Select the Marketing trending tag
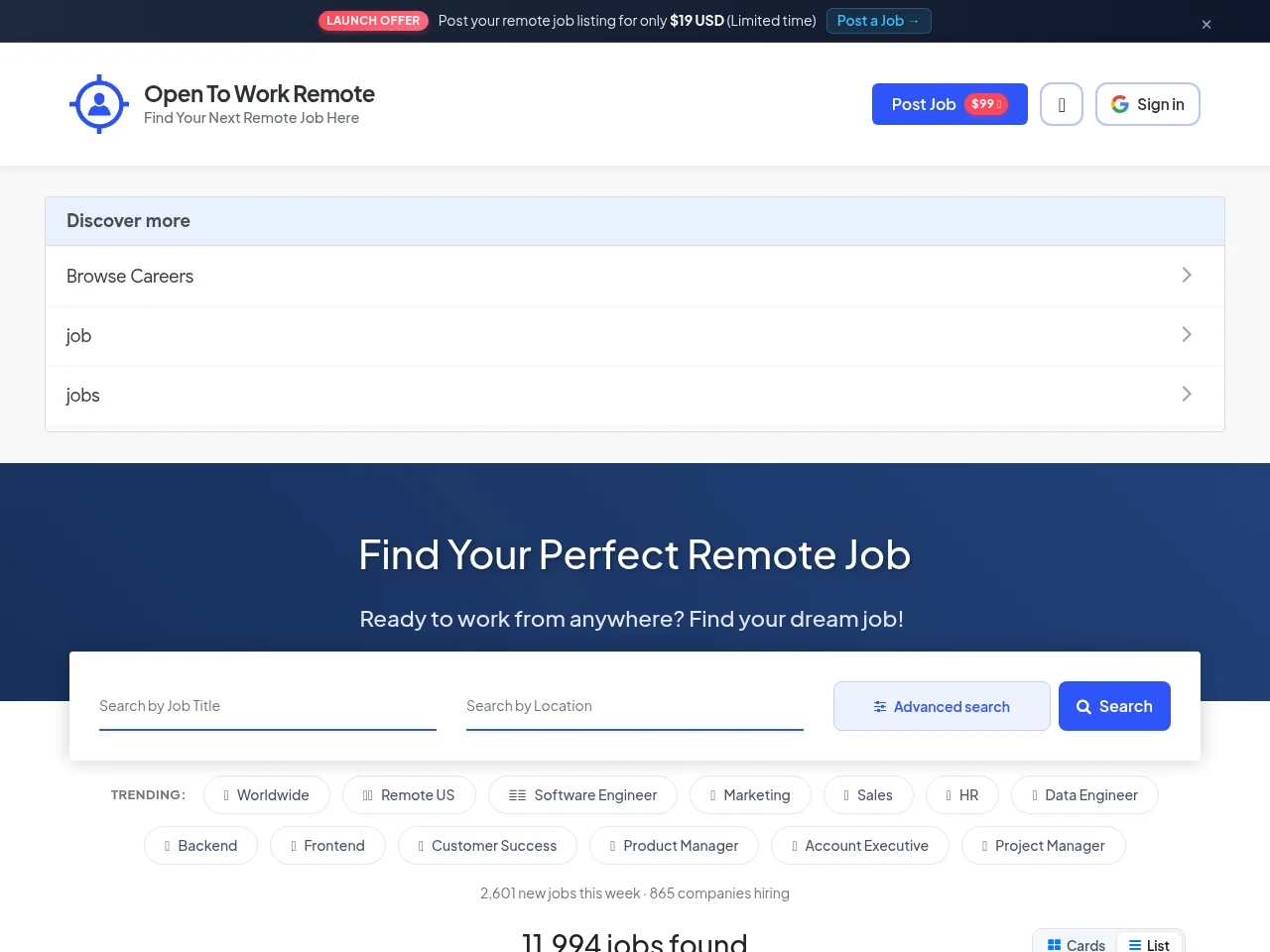 (x=750, y=795)
